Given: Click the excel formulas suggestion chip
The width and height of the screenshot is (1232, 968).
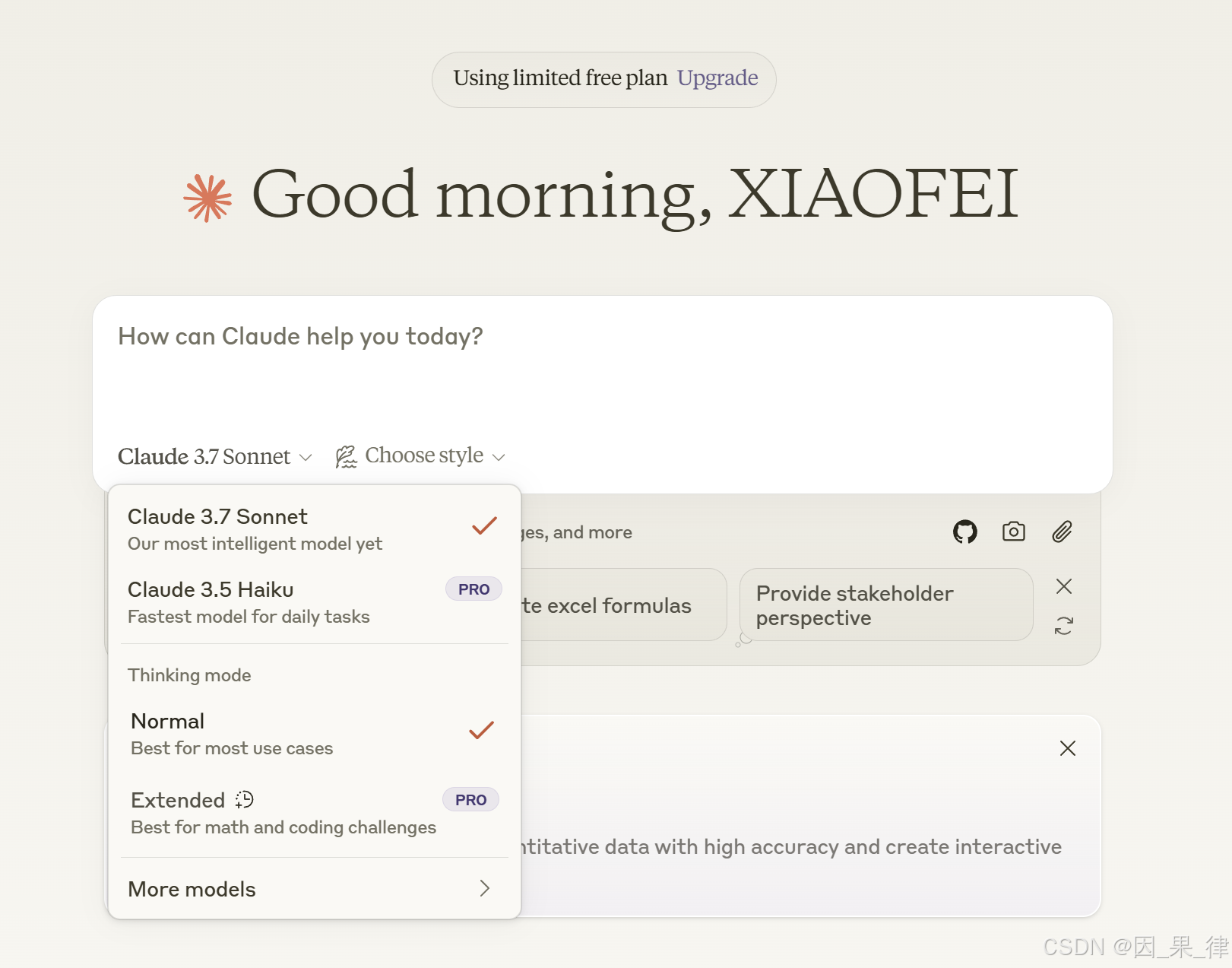Looking at the screenshot, I should tap(623, 605).
